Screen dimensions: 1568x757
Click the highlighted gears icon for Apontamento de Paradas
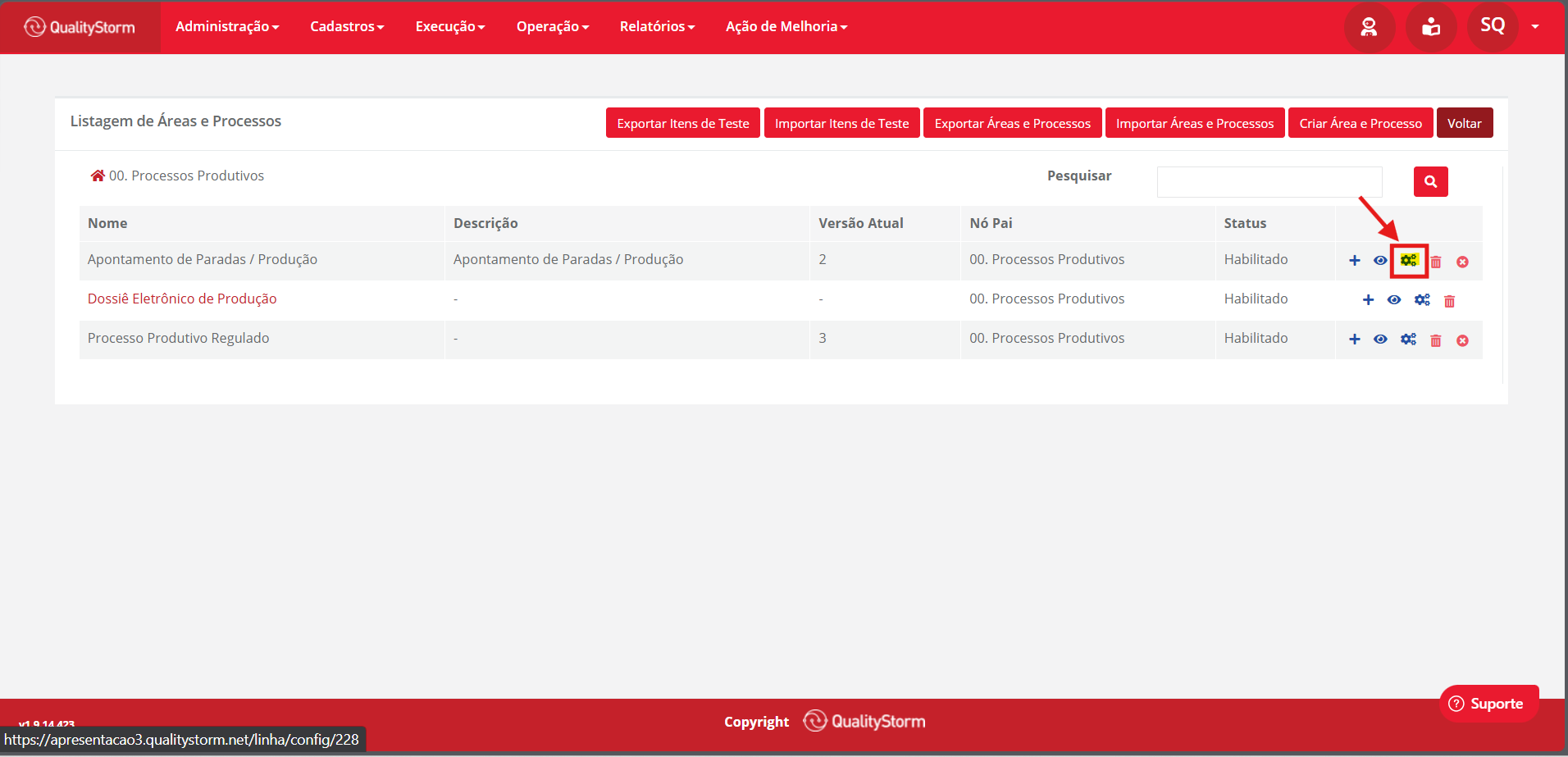point(1409,260)
